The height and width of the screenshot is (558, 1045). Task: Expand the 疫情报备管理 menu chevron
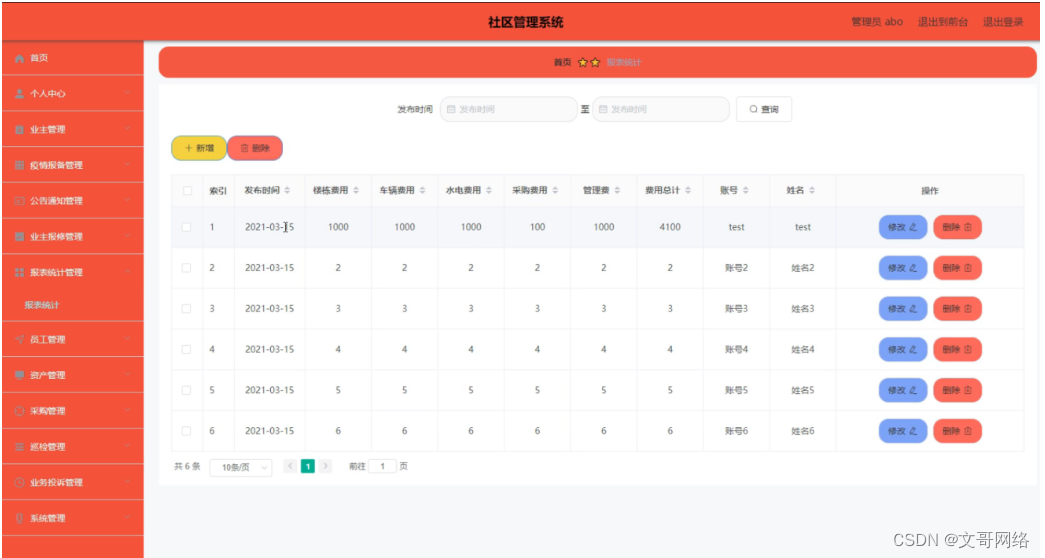pyautogui.click(x=127, y=165)
